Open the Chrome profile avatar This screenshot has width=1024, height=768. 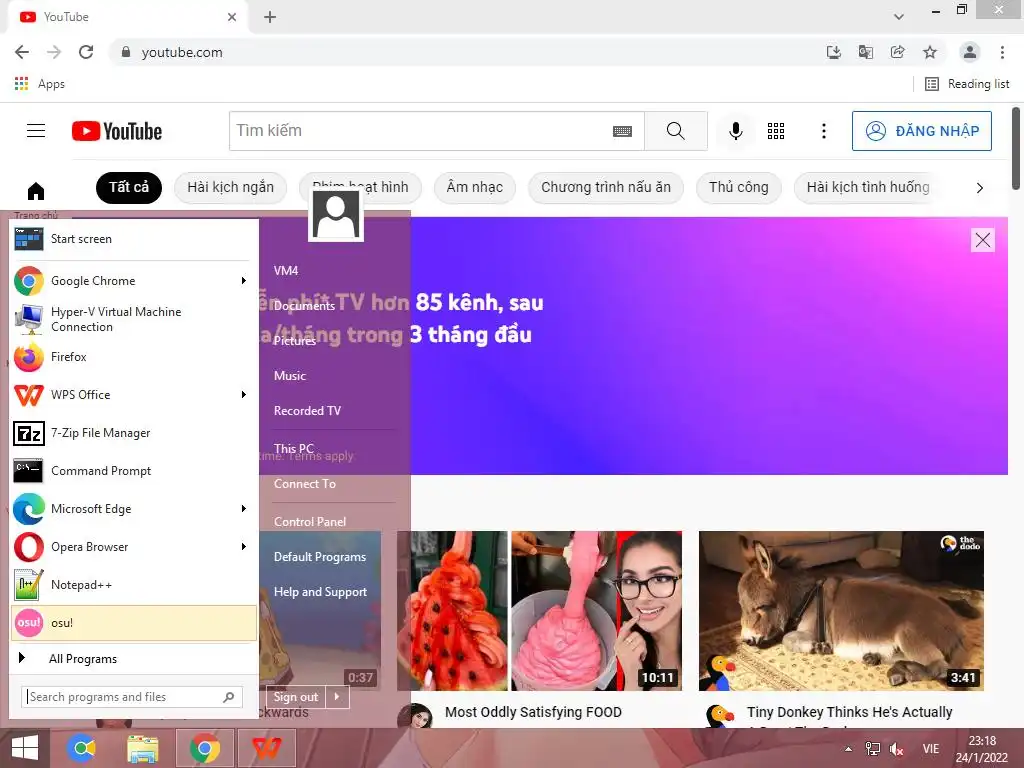pyautogui.click(x=970, y=52)
